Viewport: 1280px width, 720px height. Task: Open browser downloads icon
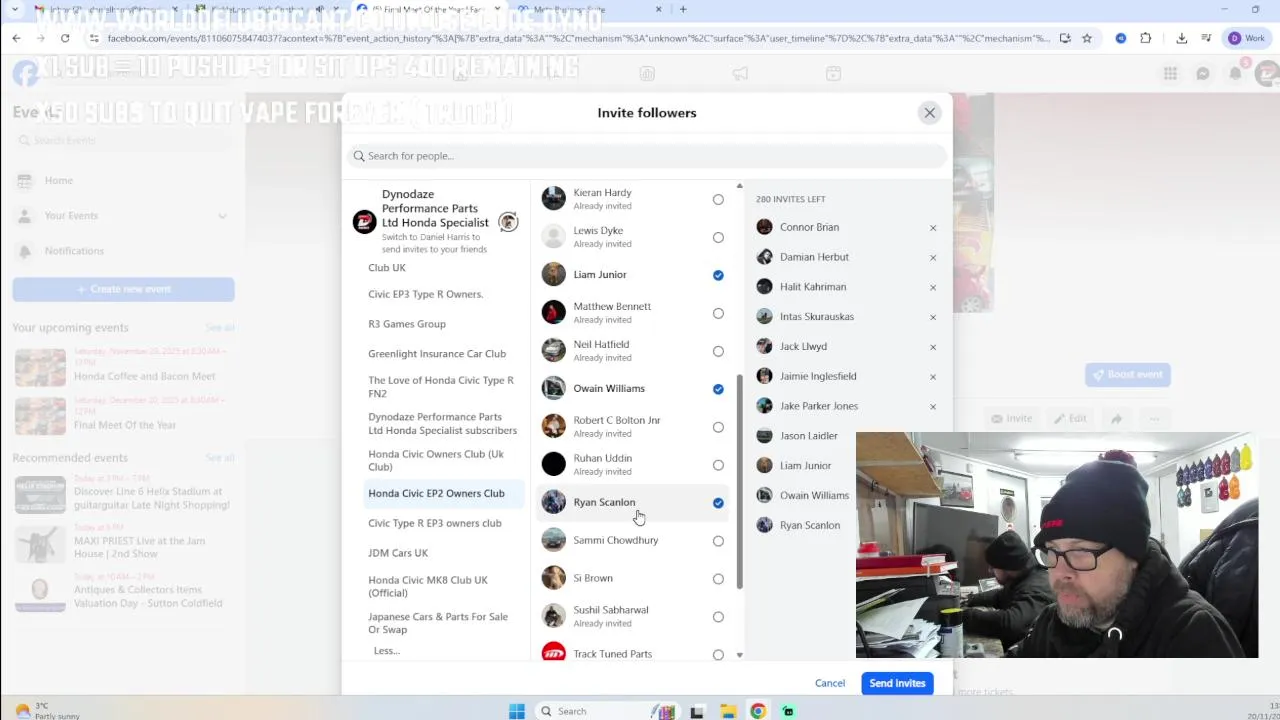[x=1181, y=38]
